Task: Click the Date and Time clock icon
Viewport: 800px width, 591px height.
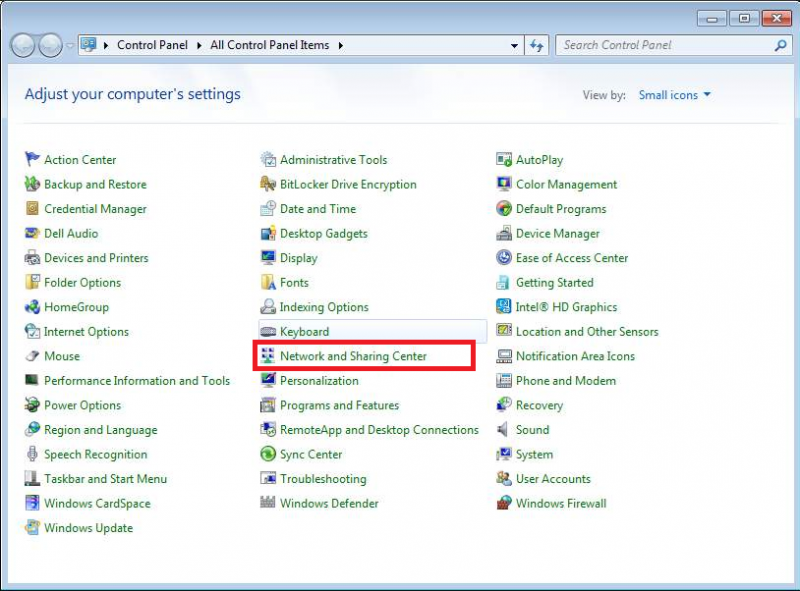Action: pos(268,208)
